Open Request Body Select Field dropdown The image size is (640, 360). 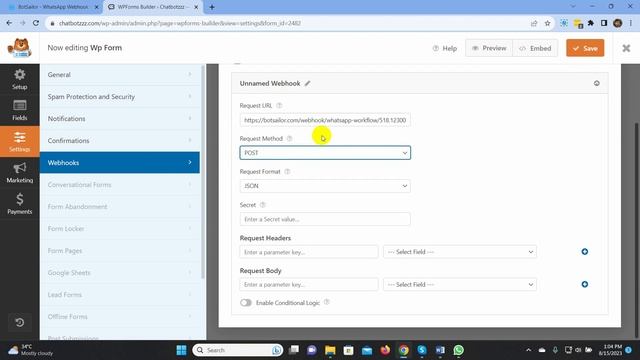pos(460,284)
